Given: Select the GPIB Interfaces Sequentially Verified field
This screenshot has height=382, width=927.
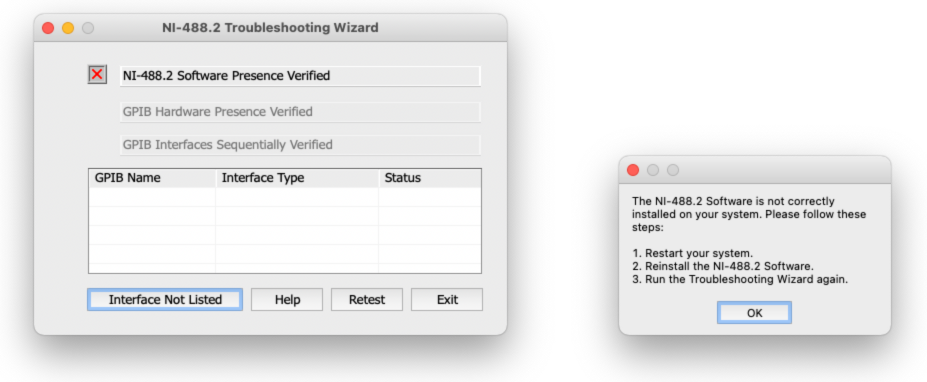Looking at the screenshot, I should point(300,145).
